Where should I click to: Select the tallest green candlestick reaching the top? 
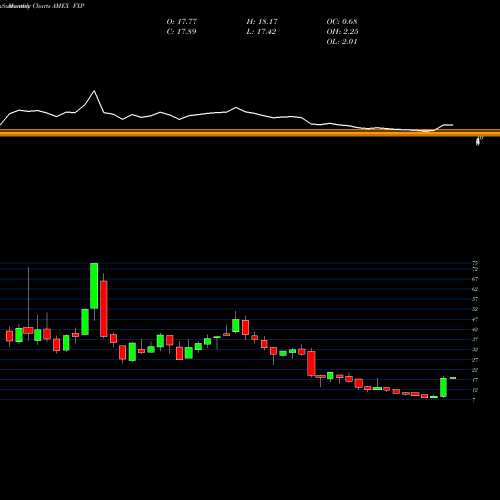click(94, 286)
